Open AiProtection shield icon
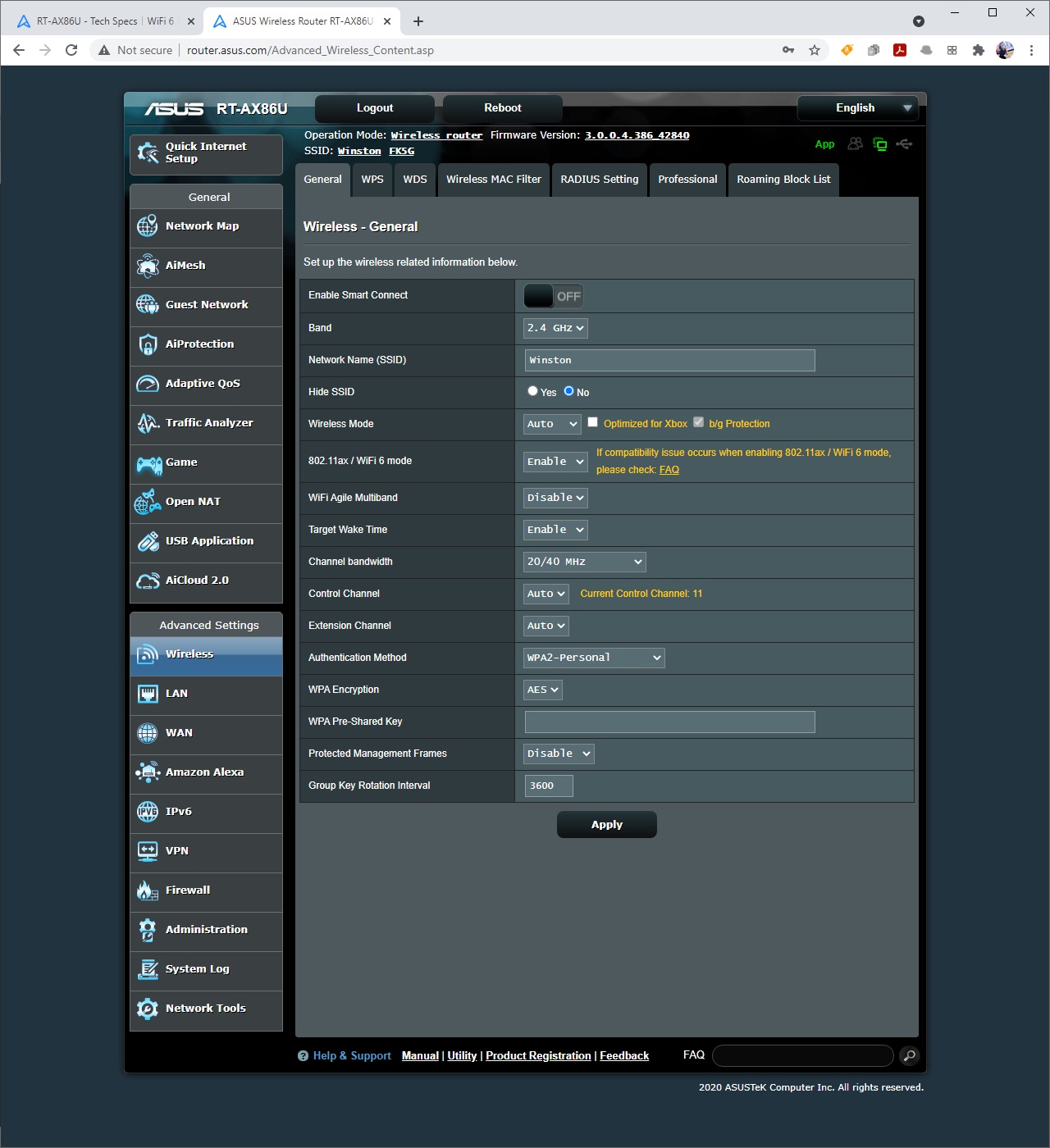 coord(148,344)
